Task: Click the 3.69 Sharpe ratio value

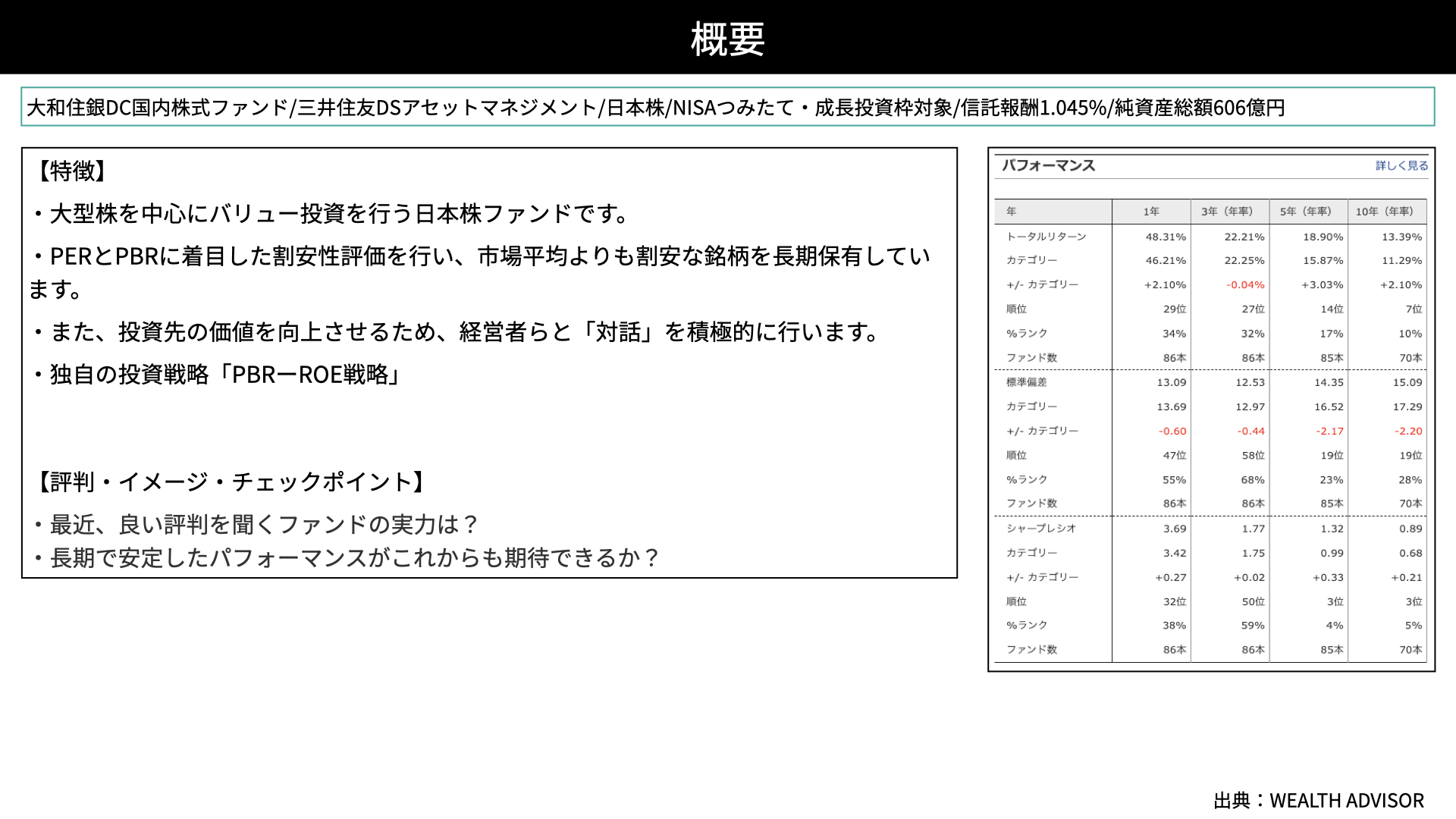Action: [1175, 529]
